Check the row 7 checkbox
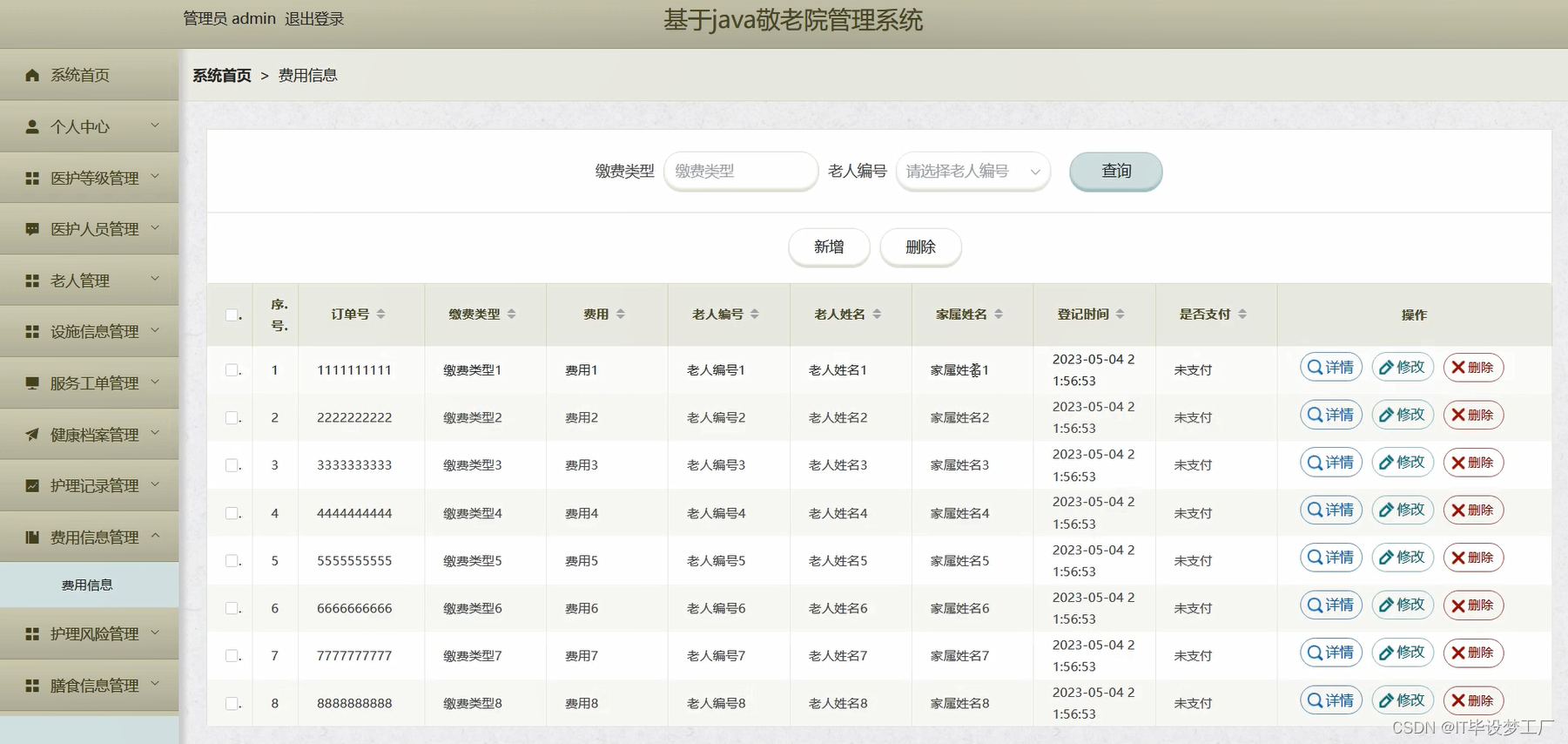This screenshot has width=1568, height=744. click(x=232, y=656)
